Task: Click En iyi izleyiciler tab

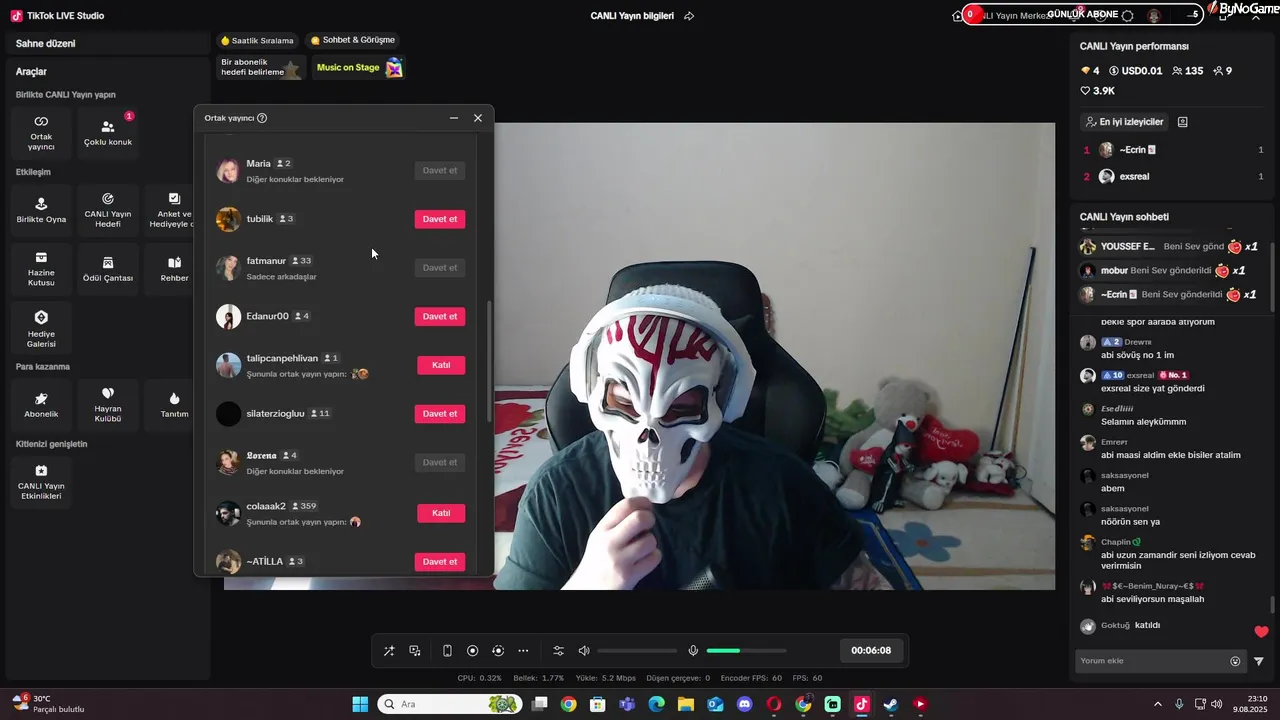Action: pos(1124,122)
